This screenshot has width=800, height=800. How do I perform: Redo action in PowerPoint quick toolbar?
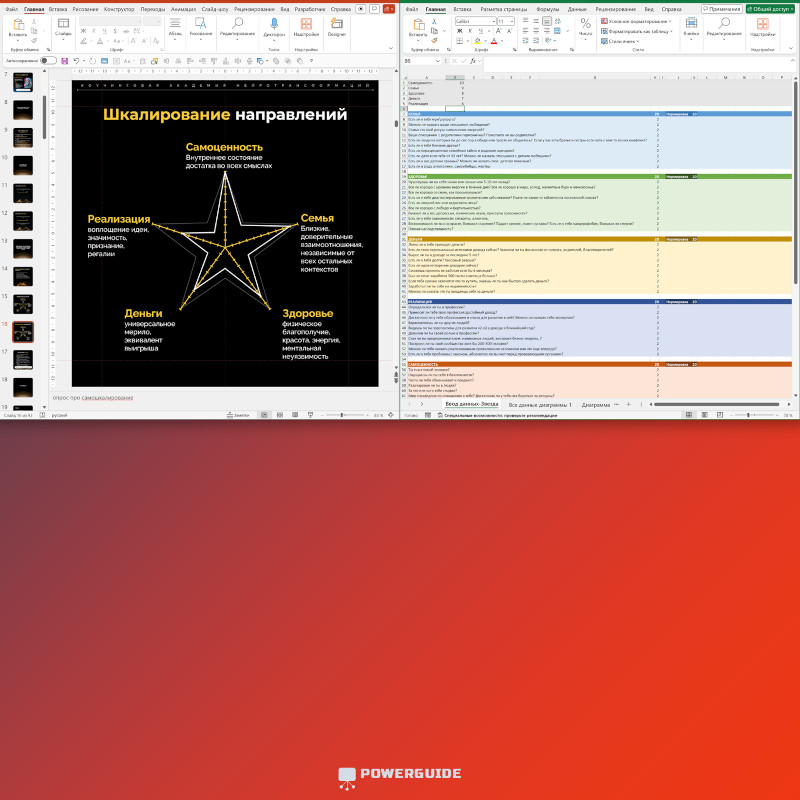pos(92,61)
